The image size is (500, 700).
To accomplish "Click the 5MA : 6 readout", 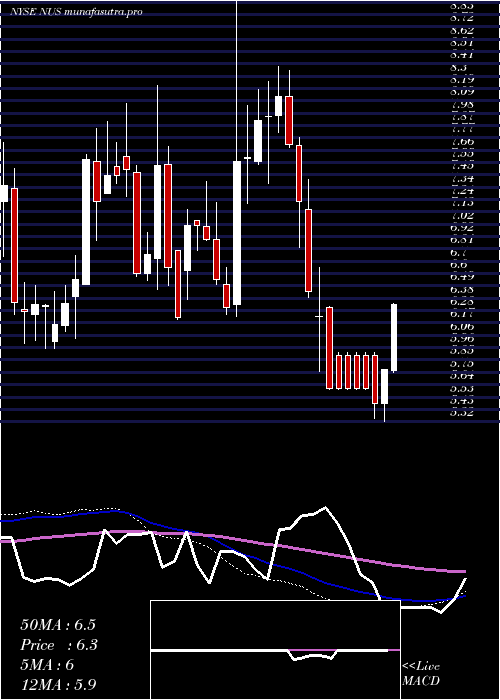I will tap(47, 665).
